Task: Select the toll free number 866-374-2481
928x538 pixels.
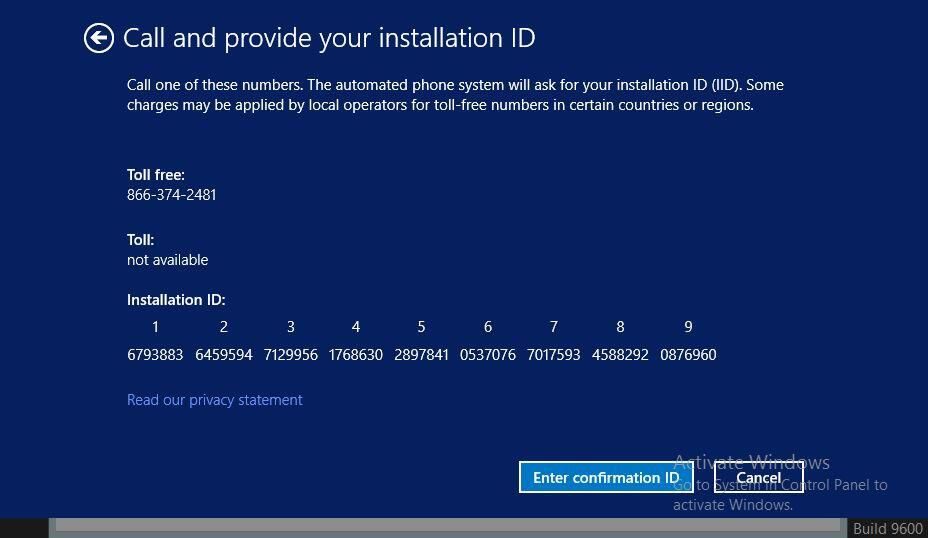Action: click(171, 195)
